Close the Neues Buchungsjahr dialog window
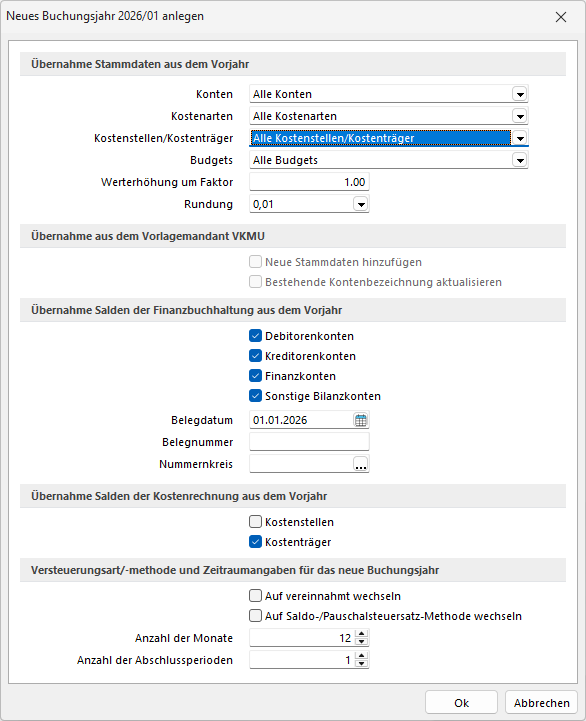586x721 pixels. pos(561,17)
